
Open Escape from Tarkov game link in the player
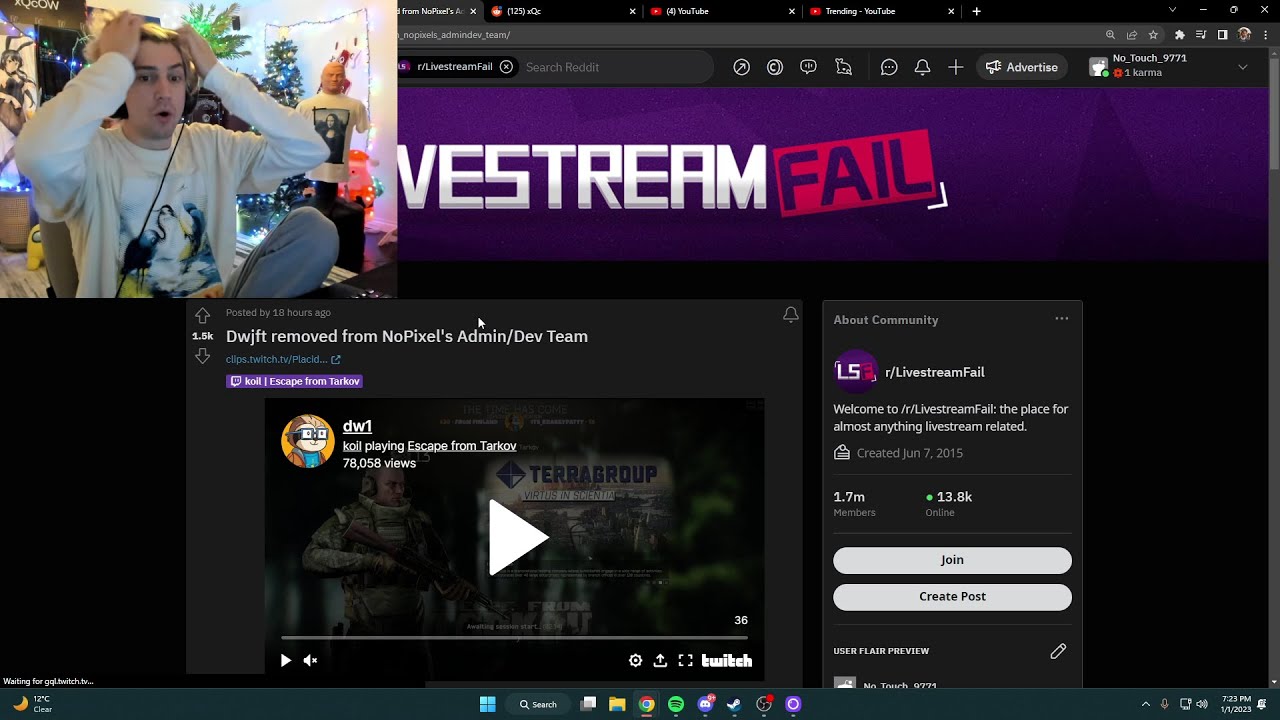(461, 446)
